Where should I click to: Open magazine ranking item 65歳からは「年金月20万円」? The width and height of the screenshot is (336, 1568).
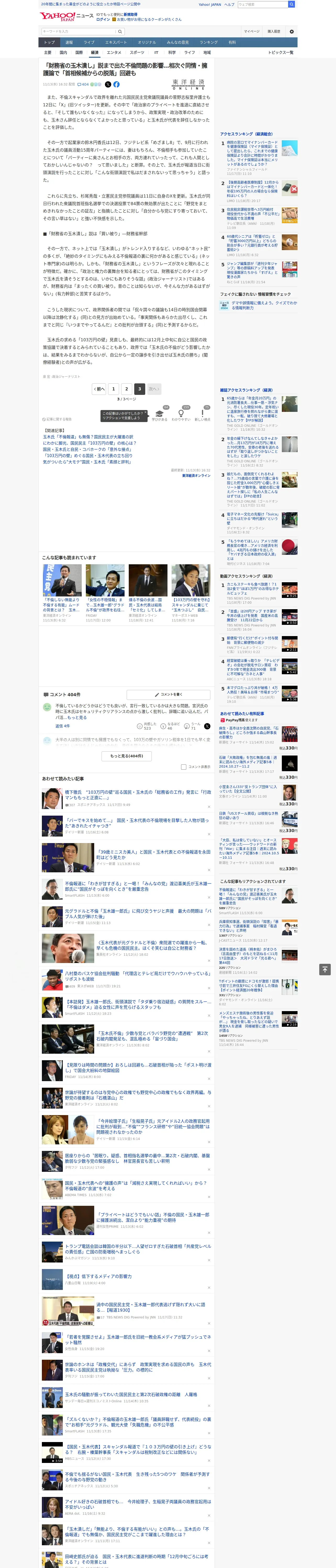(x=253, y=409)
